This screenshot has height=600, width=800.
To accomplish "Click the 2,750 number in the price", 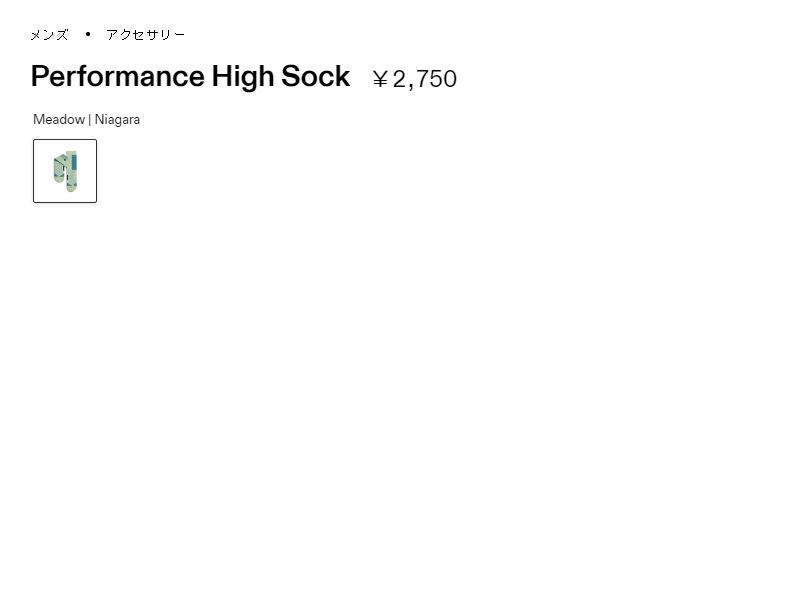I will coord(425,79).
